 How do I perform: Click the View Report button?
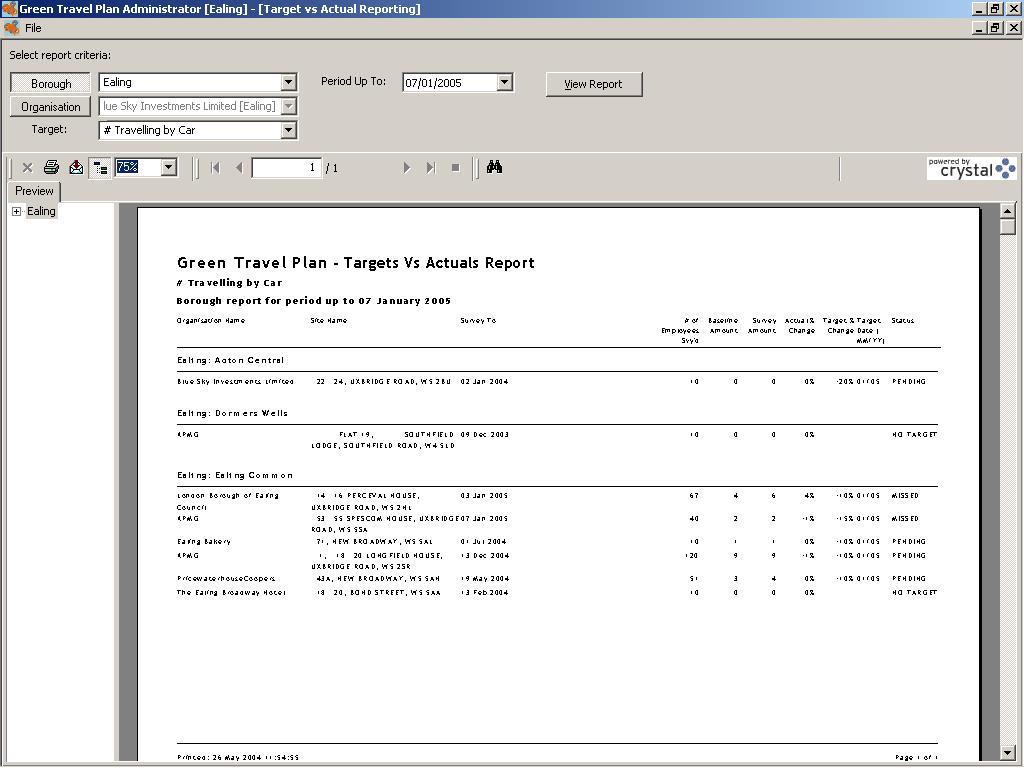pyautogui.click(x=594, y=84)
